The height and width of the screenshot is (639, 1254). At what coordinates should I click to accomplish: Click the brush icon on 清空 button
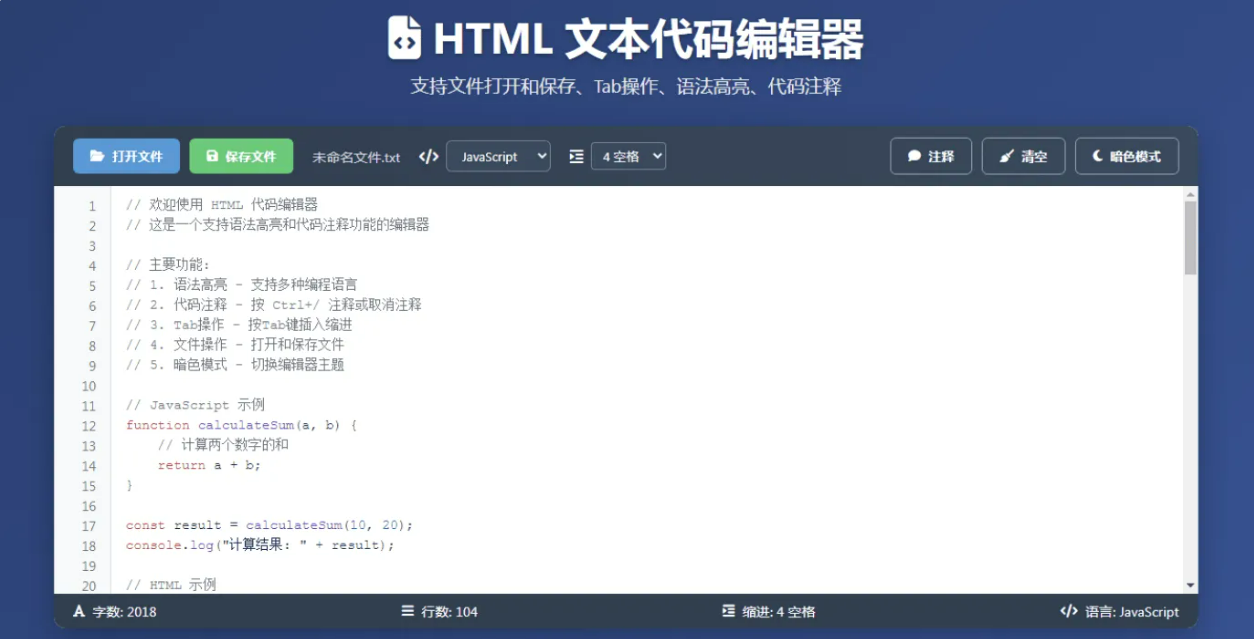[x=1007, y=156]
